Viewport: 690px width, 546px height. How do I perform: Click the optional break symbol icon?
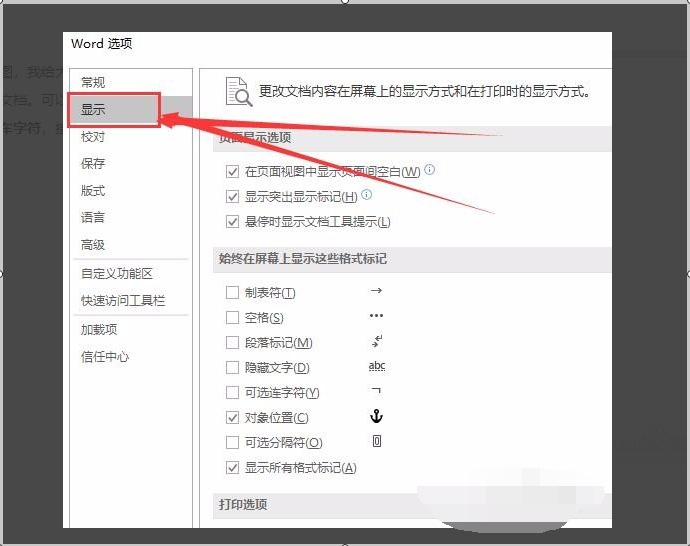pos(377,441)
